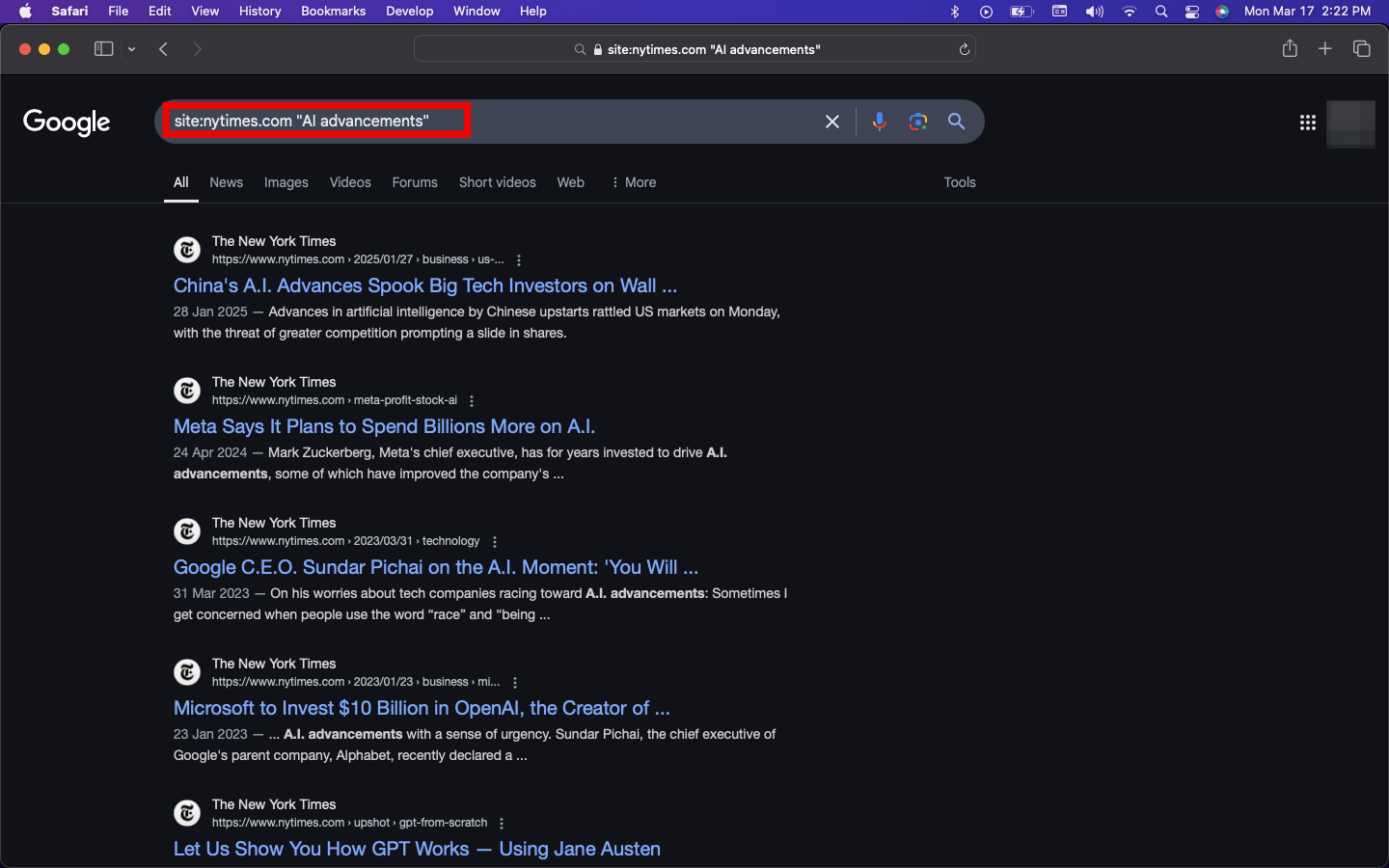
Task: Open Meta Says It Plans to Spend article
Action: pos(384,426)
